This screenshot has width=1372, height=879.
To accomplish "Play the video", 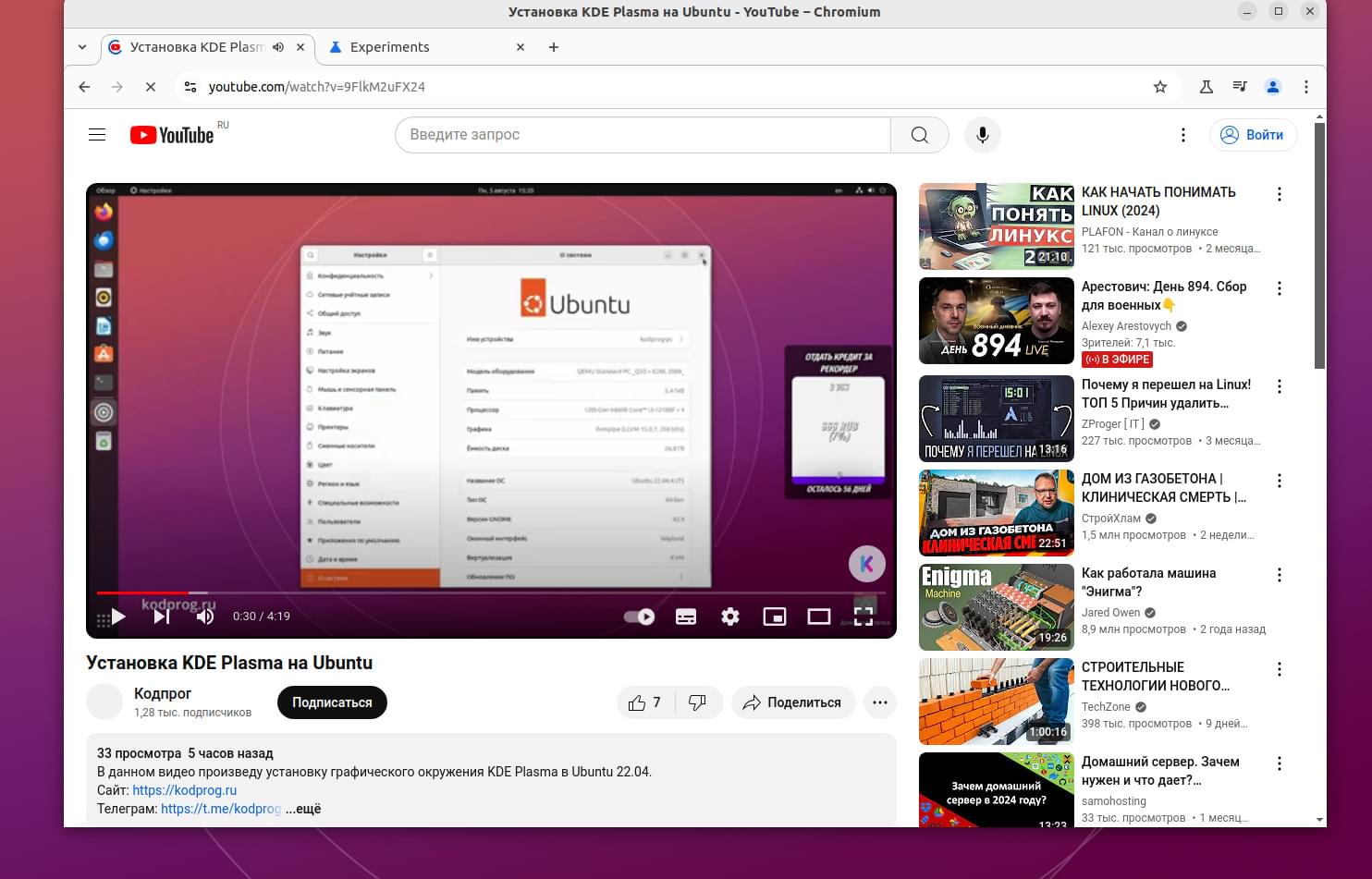I will pyautogui.click(x=117, y=617).
